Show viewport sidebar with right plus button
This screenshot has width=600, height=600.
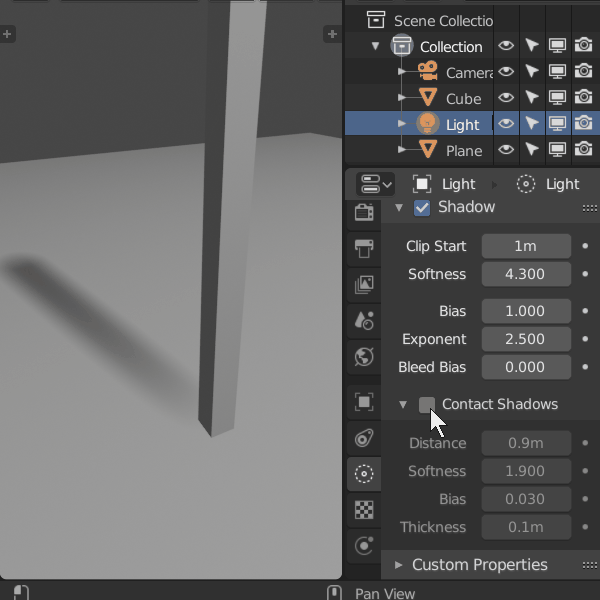click(332, 34)
